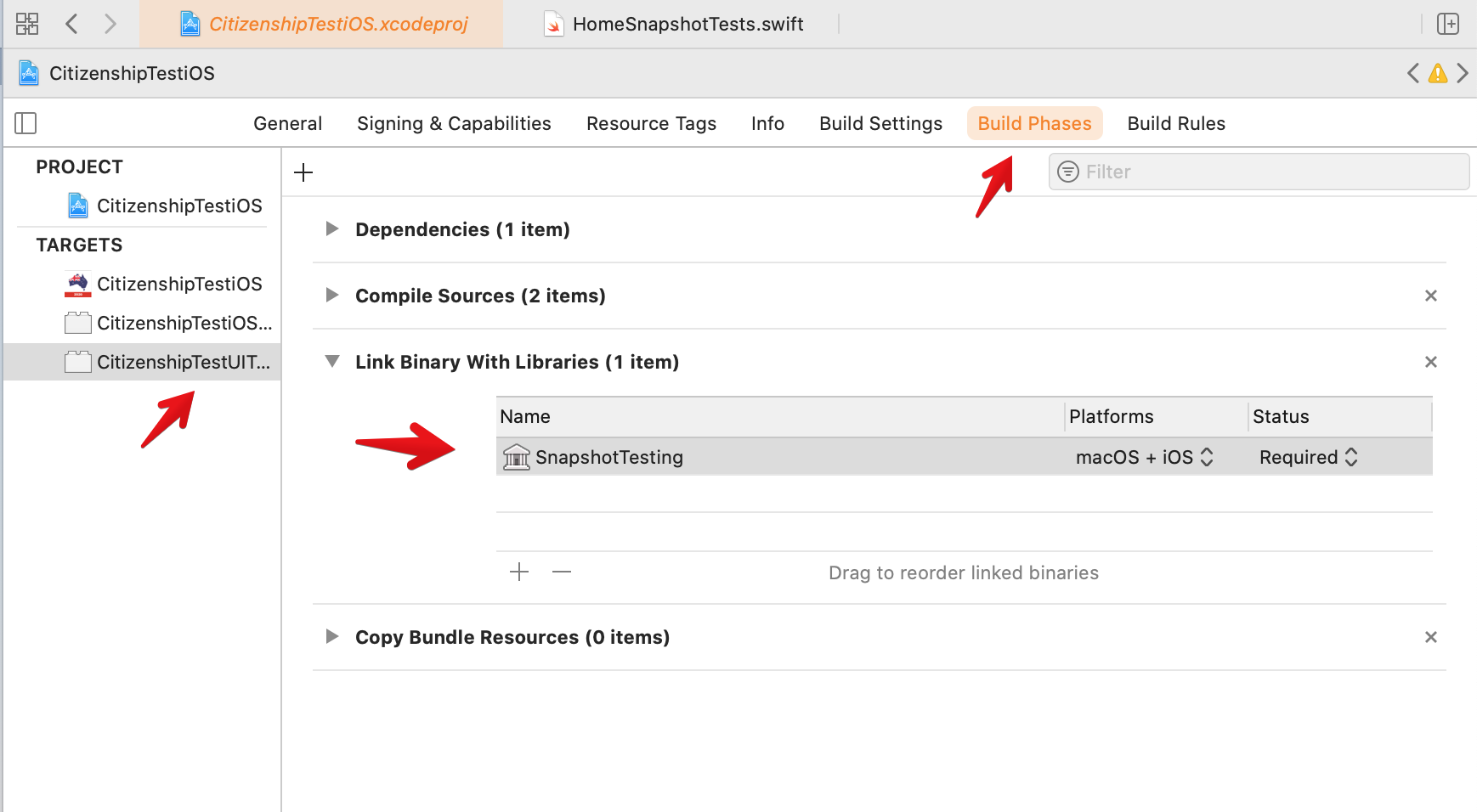Select the CitizenshipTestUIT... target
This screenshot has width=1477, height=812.
[x=143, y=362]
